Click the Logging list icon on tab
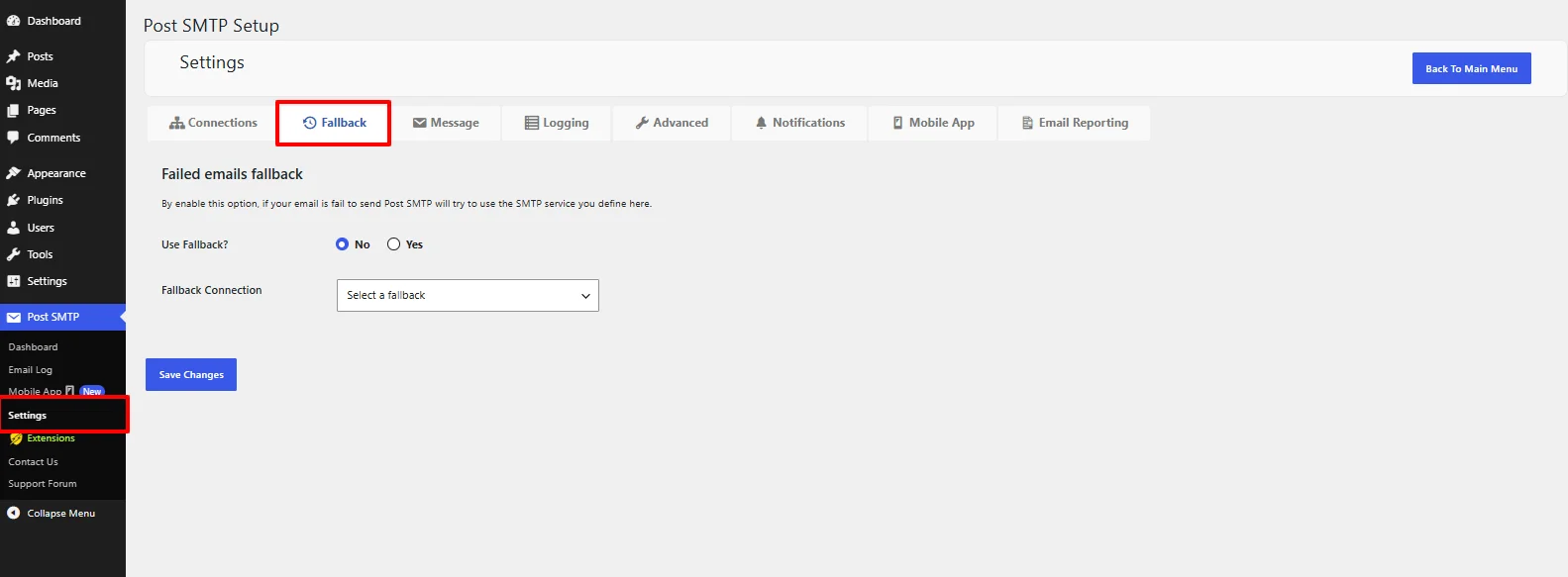 (532, 123)
